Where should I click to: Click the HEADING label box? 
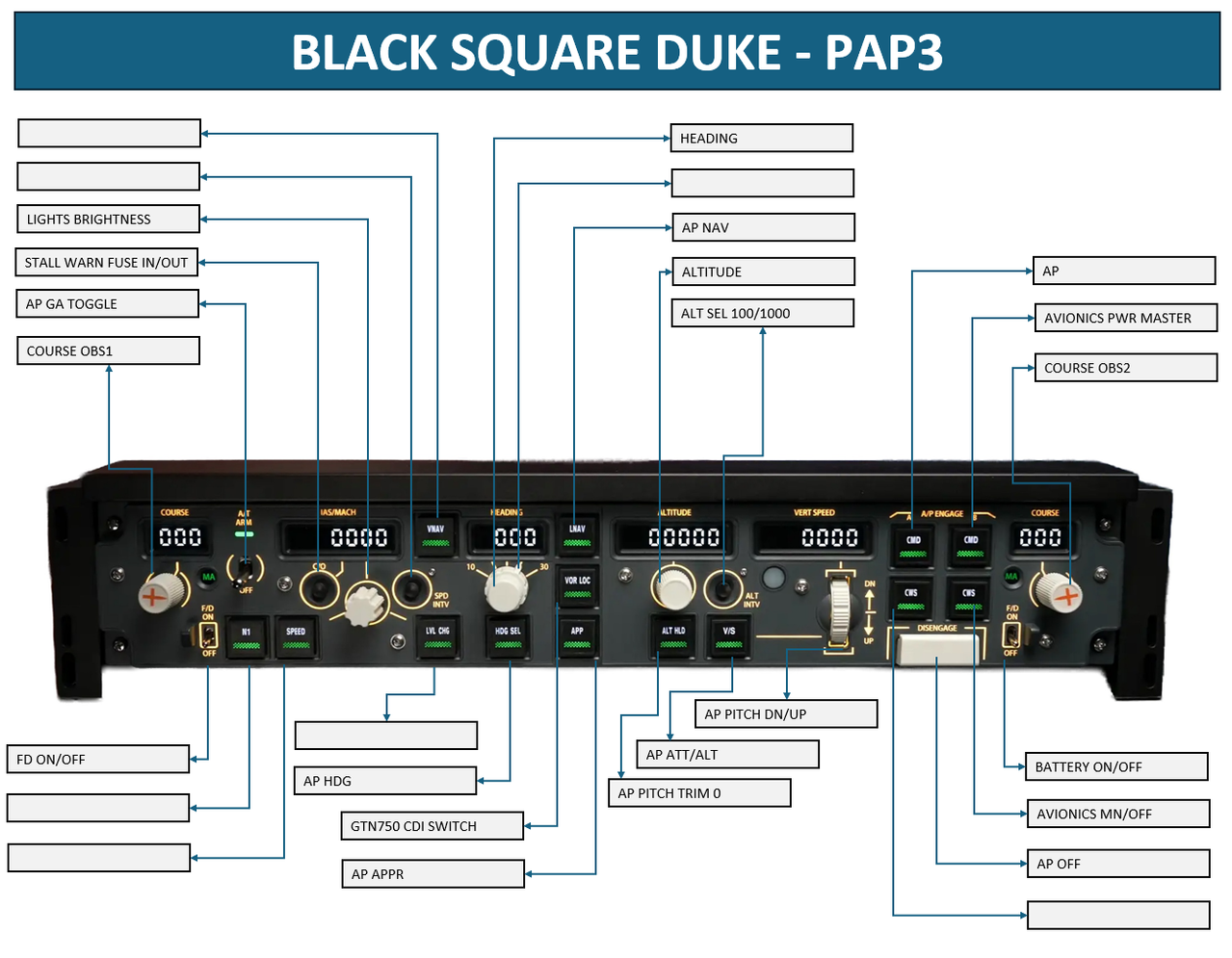click(x=762, y=139)
